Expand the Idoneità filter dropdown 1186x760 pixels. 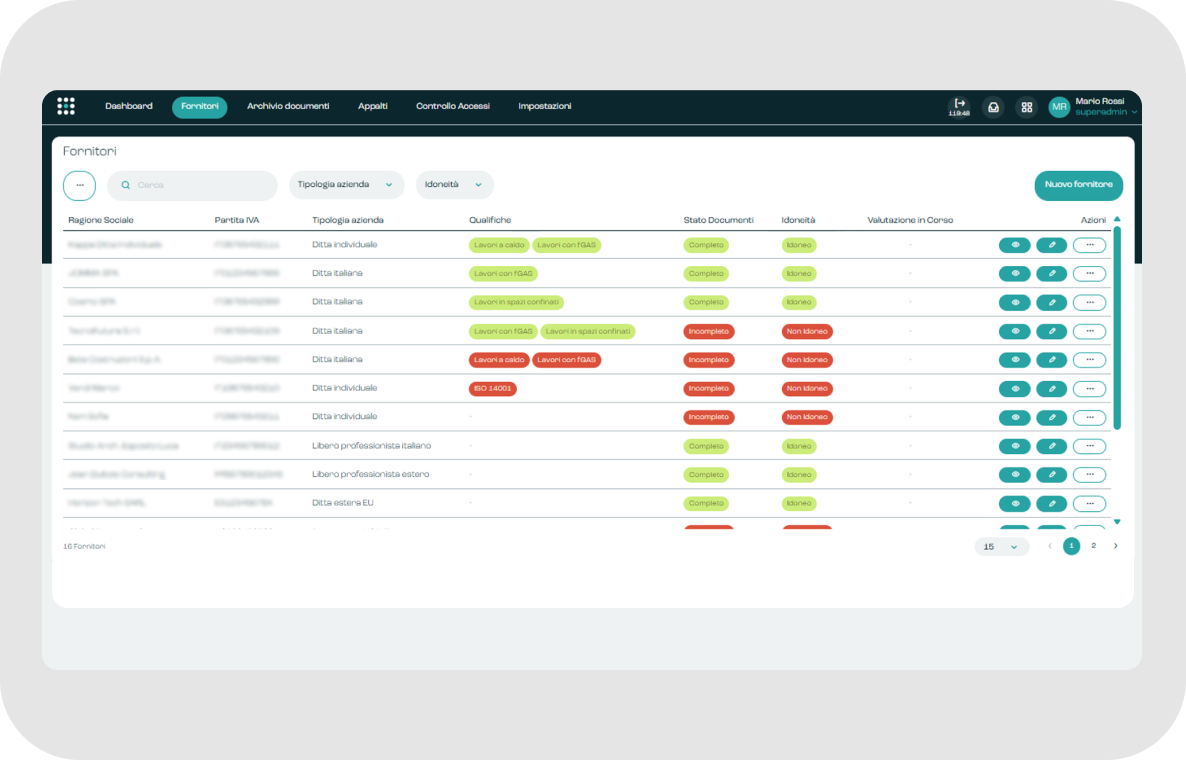[x=455, y=185]
